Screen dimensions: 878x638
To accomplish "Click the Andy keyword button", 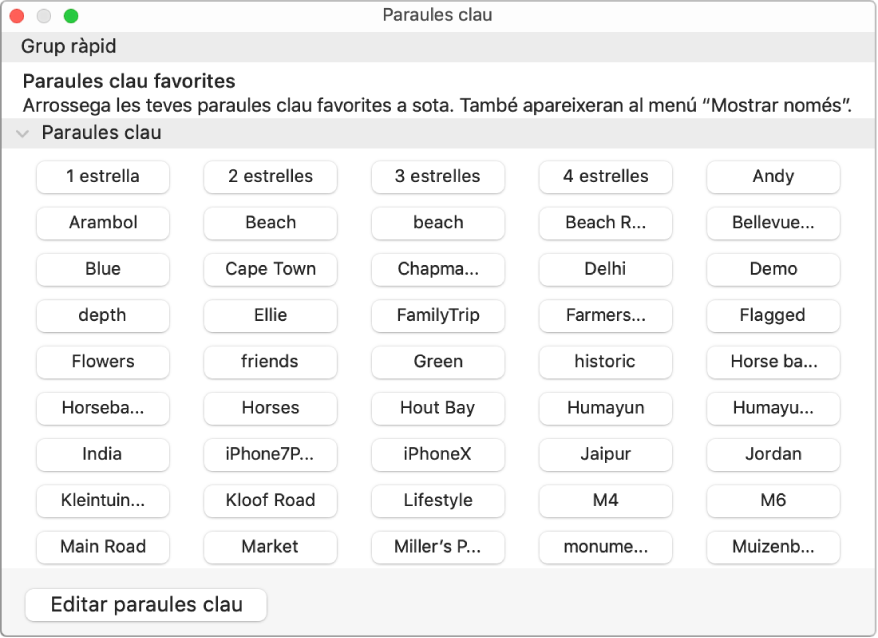I will [x=773, y=177].
